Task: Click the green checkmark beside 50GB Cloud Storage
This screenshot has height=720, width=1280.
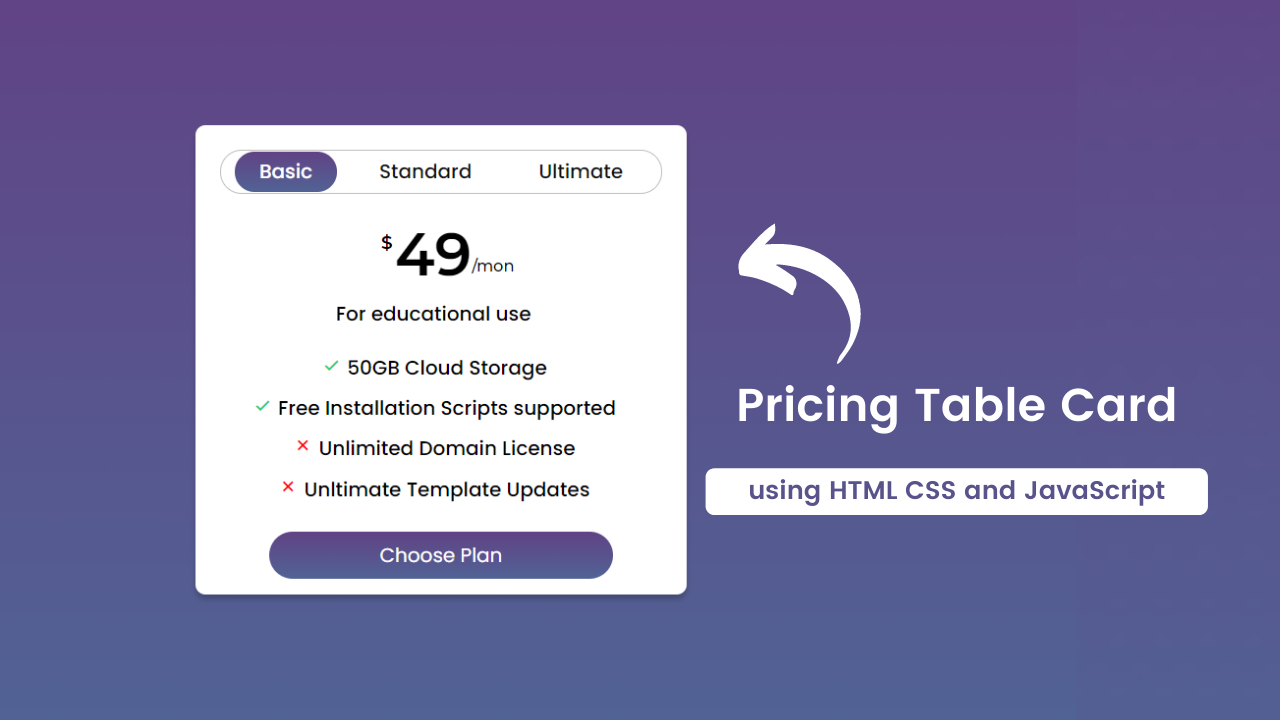Action: [331, 366]
